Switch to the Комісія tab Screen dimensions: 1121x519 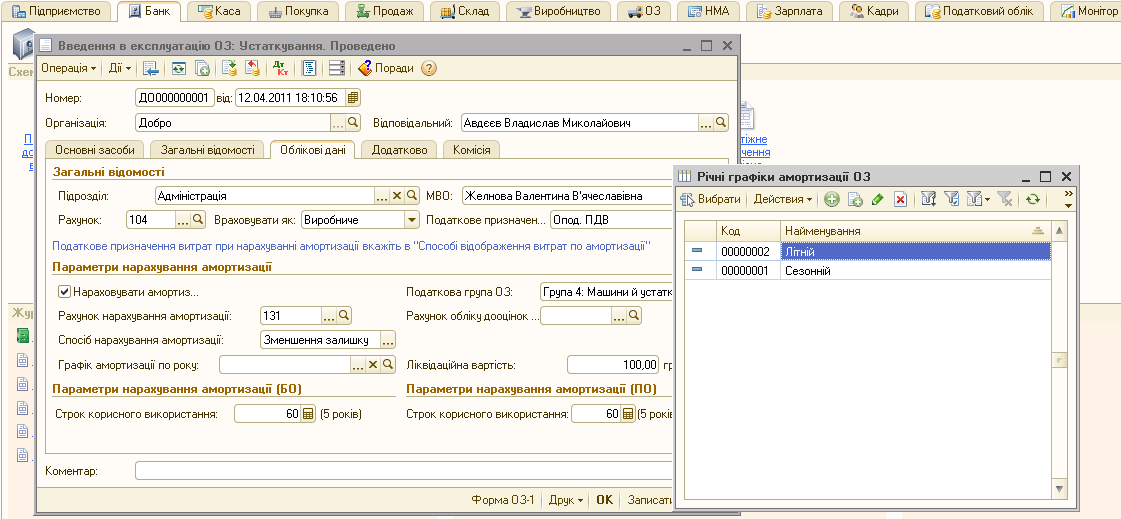coord(470,150)
